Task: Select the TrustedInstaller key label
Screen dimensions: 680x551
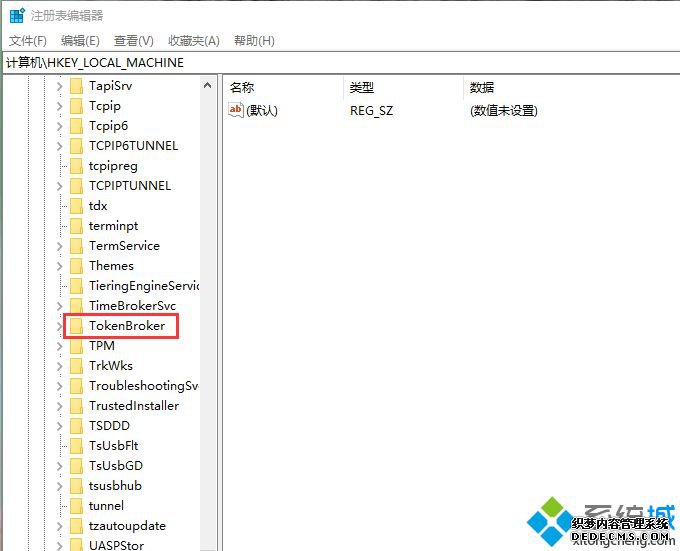Action: click(x=134, y=406)
